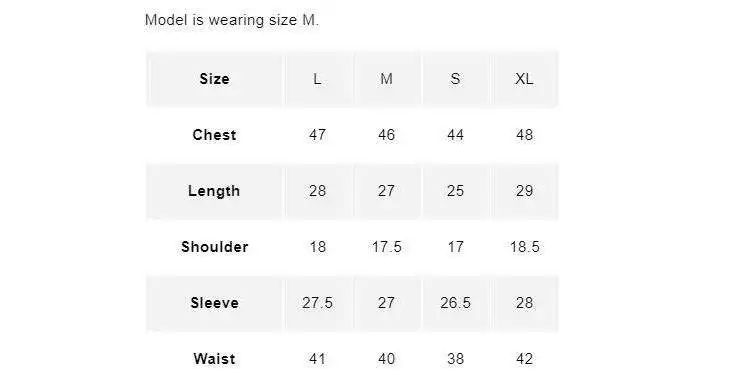The image size is (750, 375).
Task: Click the Waist value 38 for size S
Action: [x=455, y=359]
